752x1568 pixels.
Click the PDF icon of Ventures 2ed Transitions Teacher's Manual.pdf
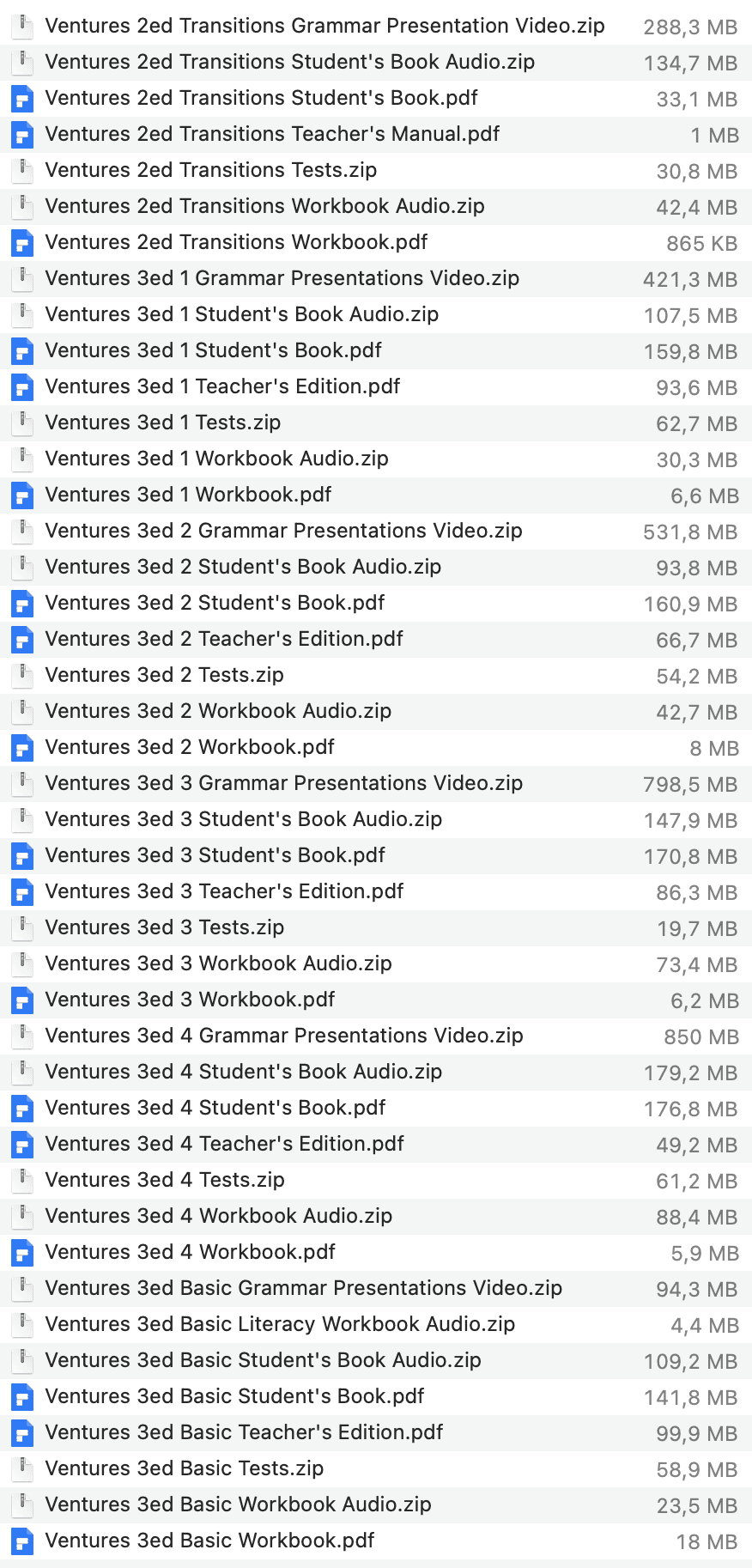(x=22, y=135)
